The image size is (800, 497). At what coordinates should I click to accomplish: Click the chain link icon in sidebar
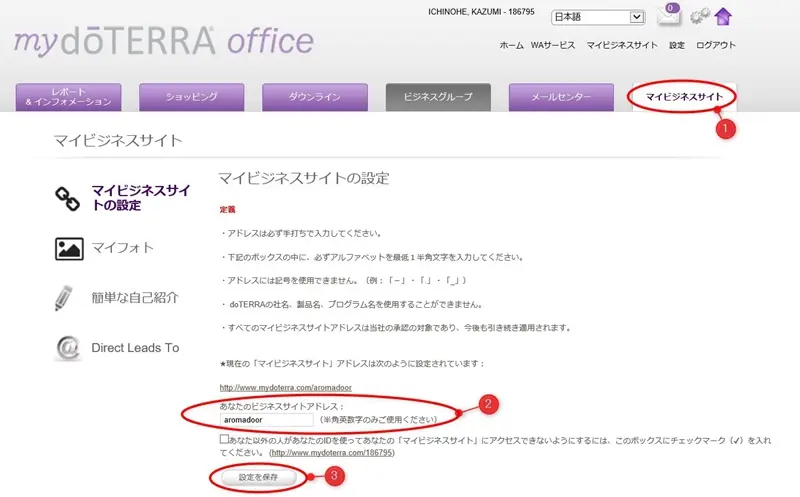(67, 198)
